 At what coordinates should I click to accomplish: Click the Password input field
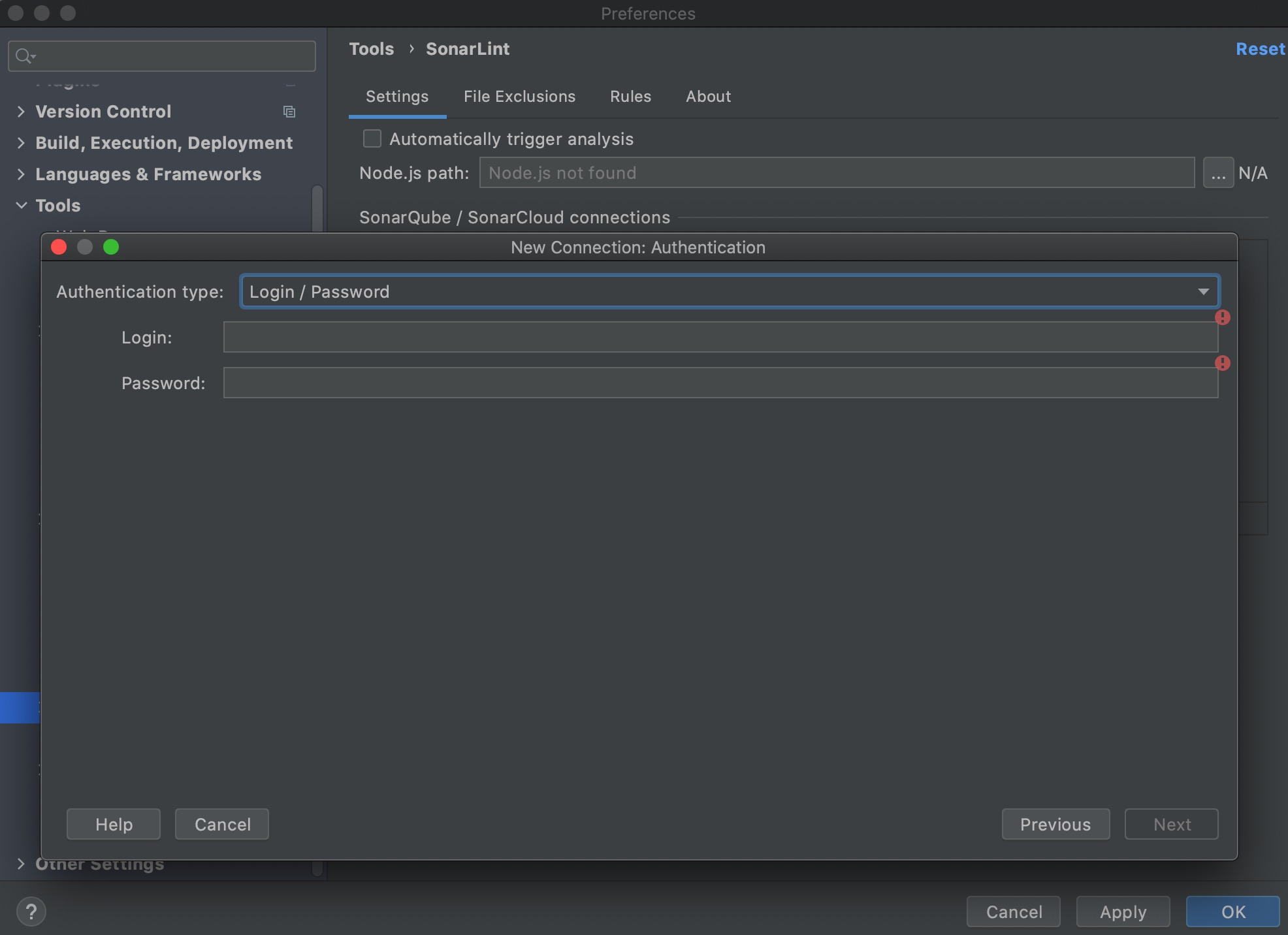tap(720, 383)
